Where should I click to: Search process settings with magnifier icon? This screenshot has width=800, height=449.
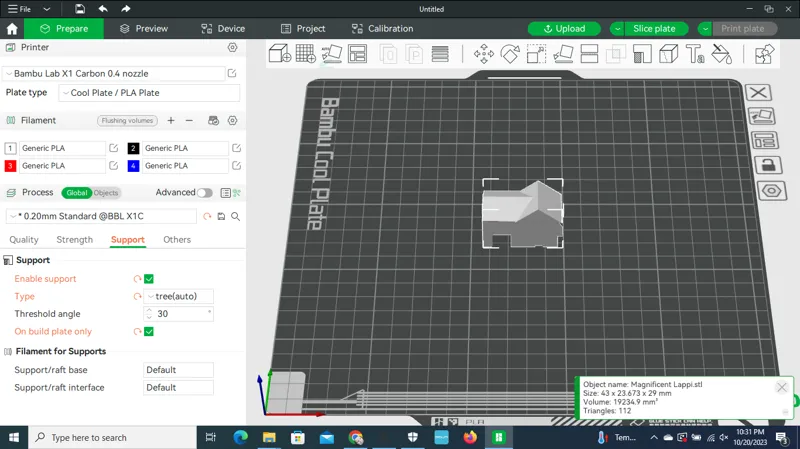click(236, 216)
